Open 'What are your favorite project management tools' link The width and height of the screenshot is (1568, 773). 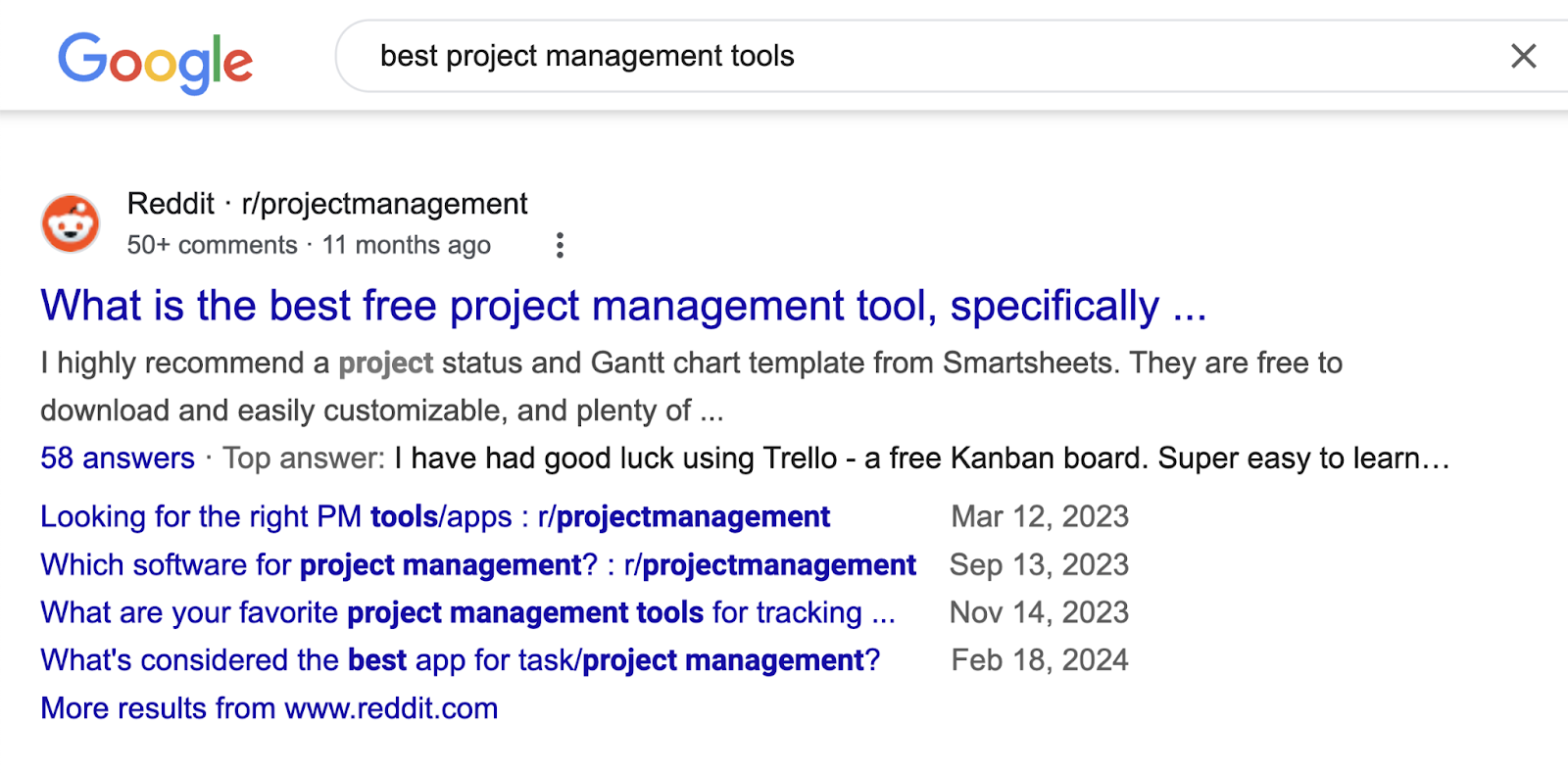(468, 612)
